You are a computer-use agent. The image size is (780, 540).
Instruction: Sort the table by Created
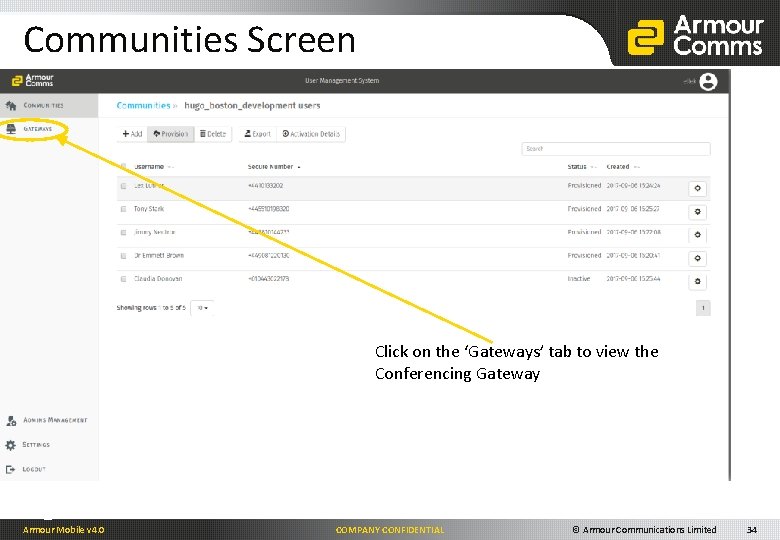623,167
